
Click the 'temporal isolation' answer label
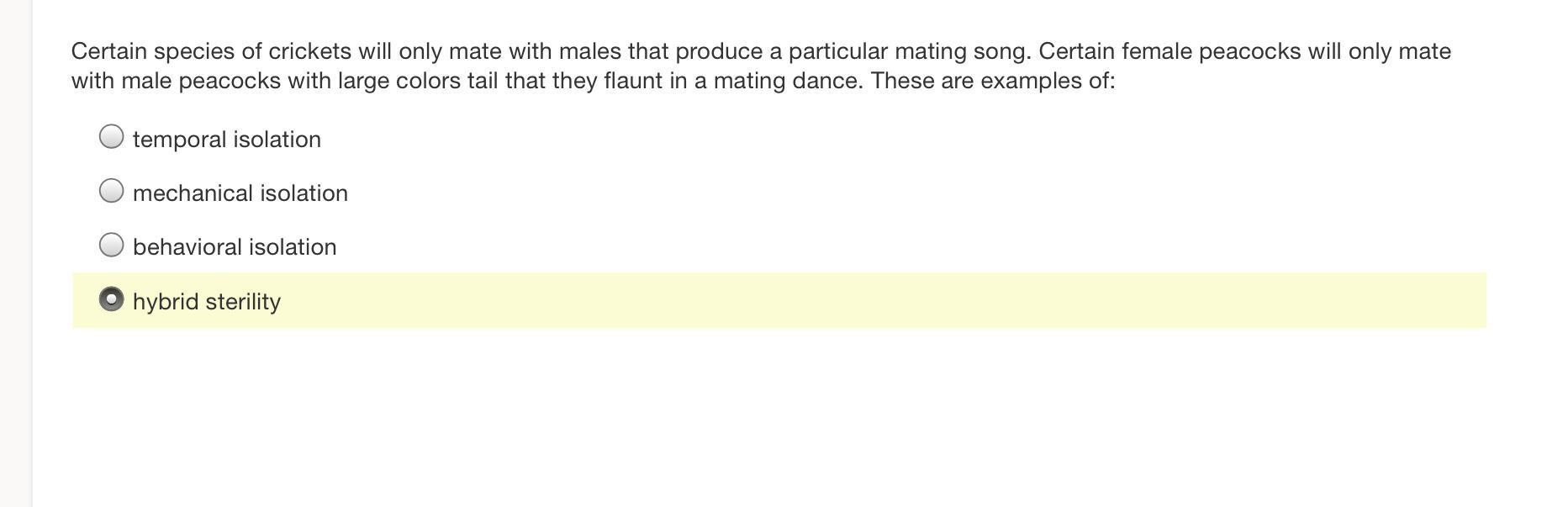[x=227, y=139]
